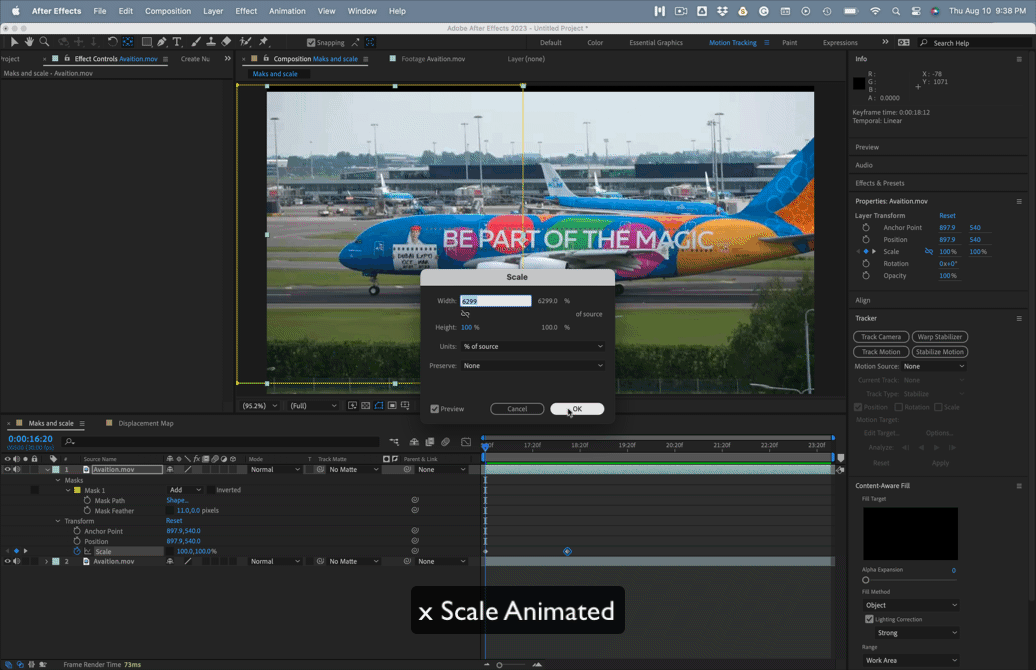This screenshot has height=670, width=1036.
Task: Click the Scale stopwatch in timeline
Action: 77,551
